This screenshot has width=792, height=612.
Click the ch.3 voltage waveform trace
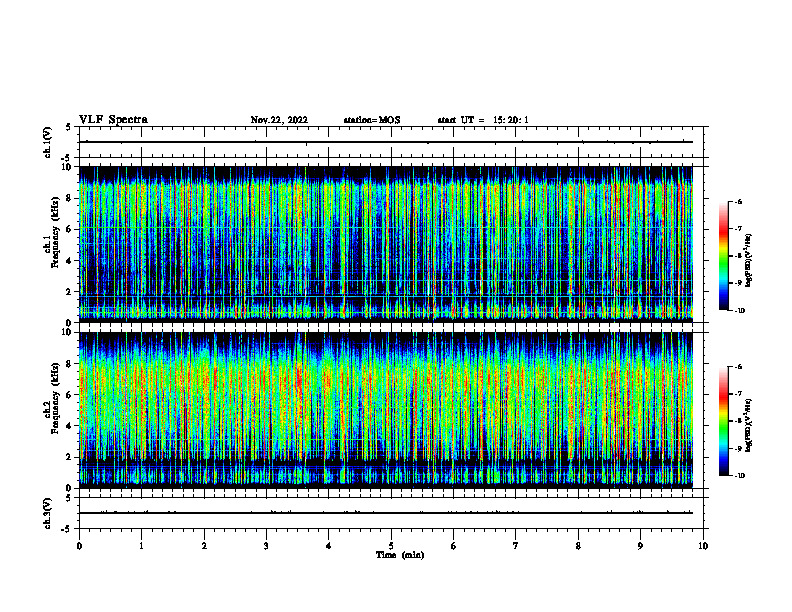click(x=386, y=513)
